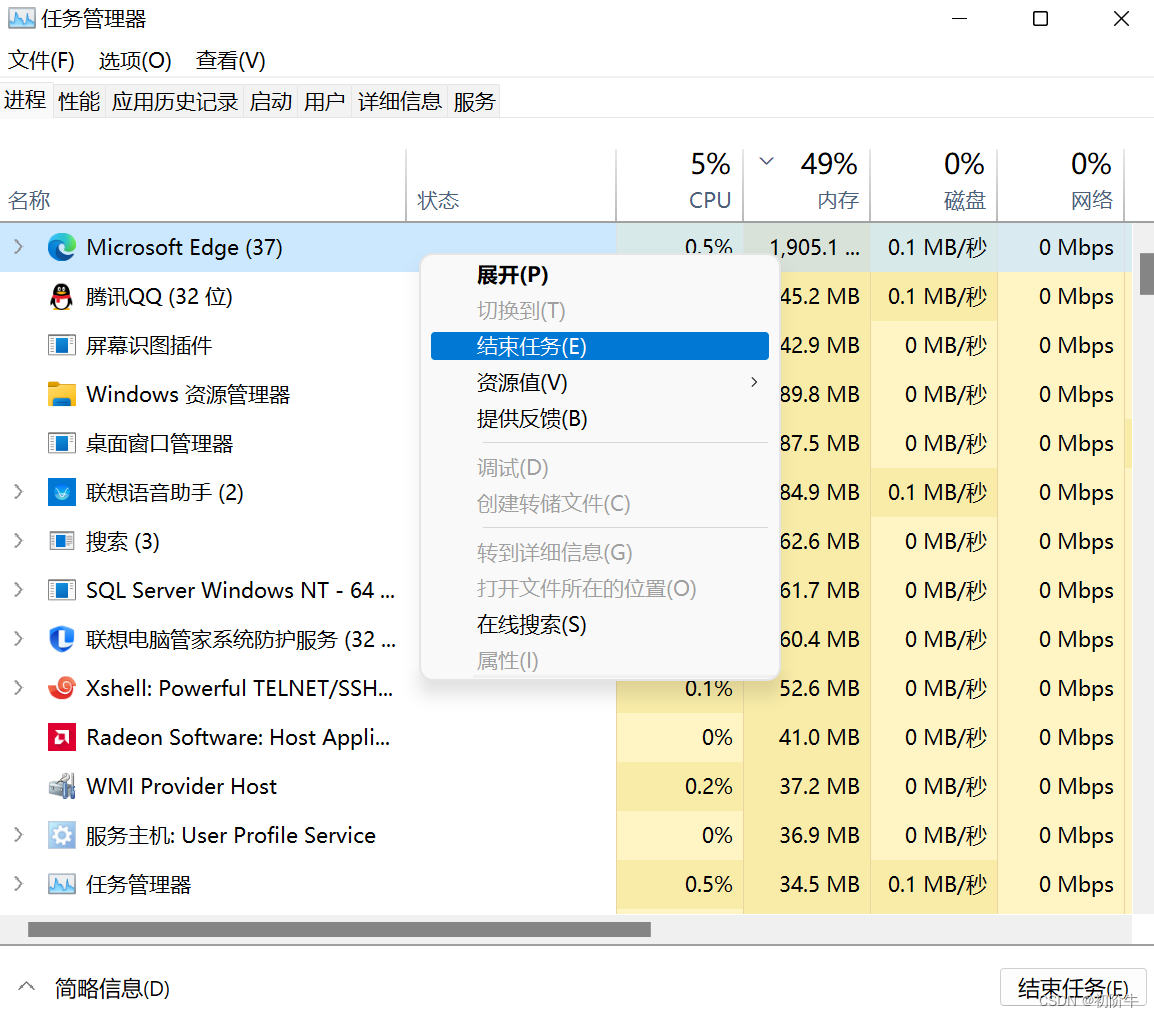Click the Windows 资源管理器 folder icon

[x=62, y=394]
